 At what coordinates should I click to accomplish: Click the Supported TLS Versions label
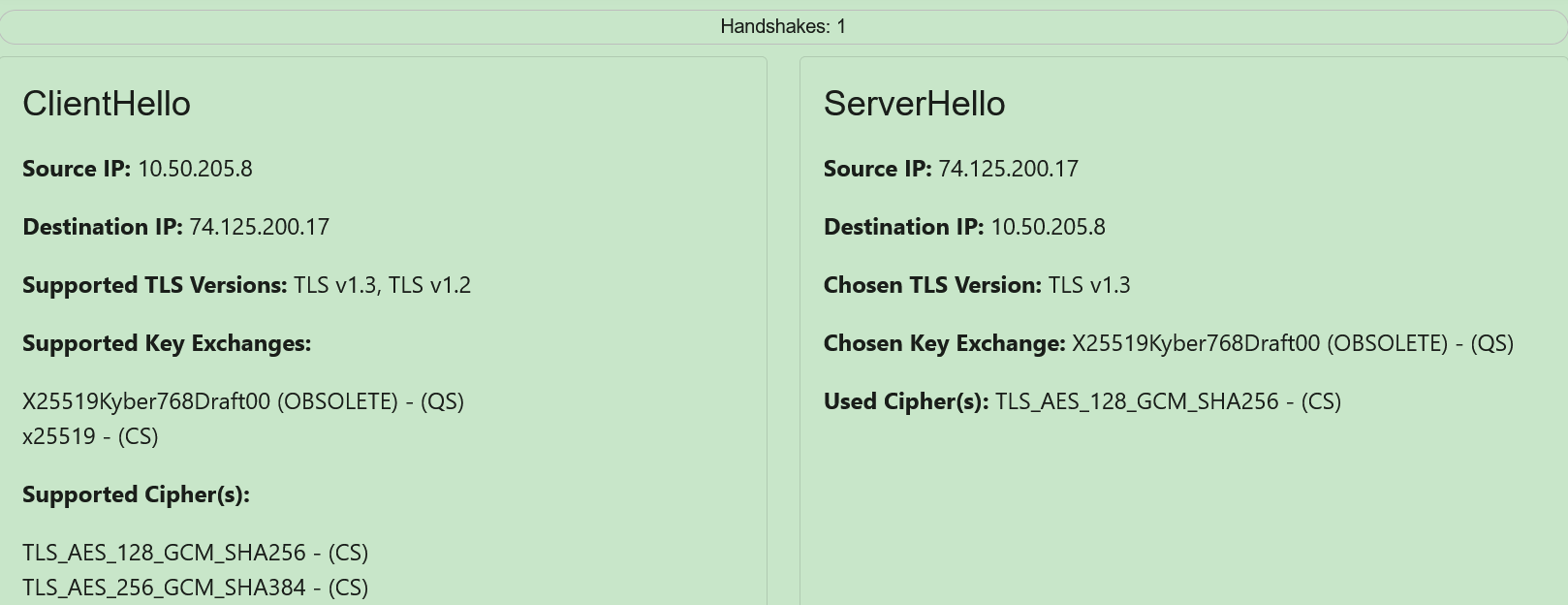[x=155, y=285]
